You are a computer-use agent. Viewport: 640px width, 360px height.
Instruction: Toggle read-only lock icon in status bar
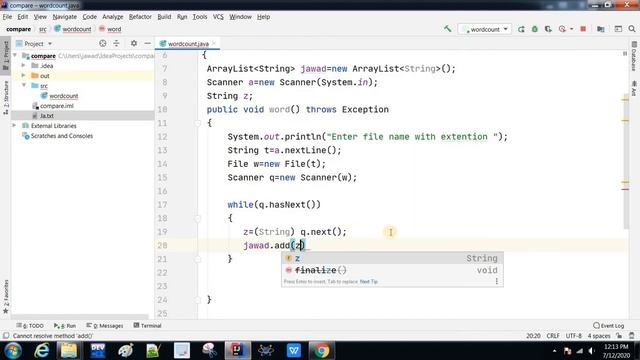click(619, 336)
